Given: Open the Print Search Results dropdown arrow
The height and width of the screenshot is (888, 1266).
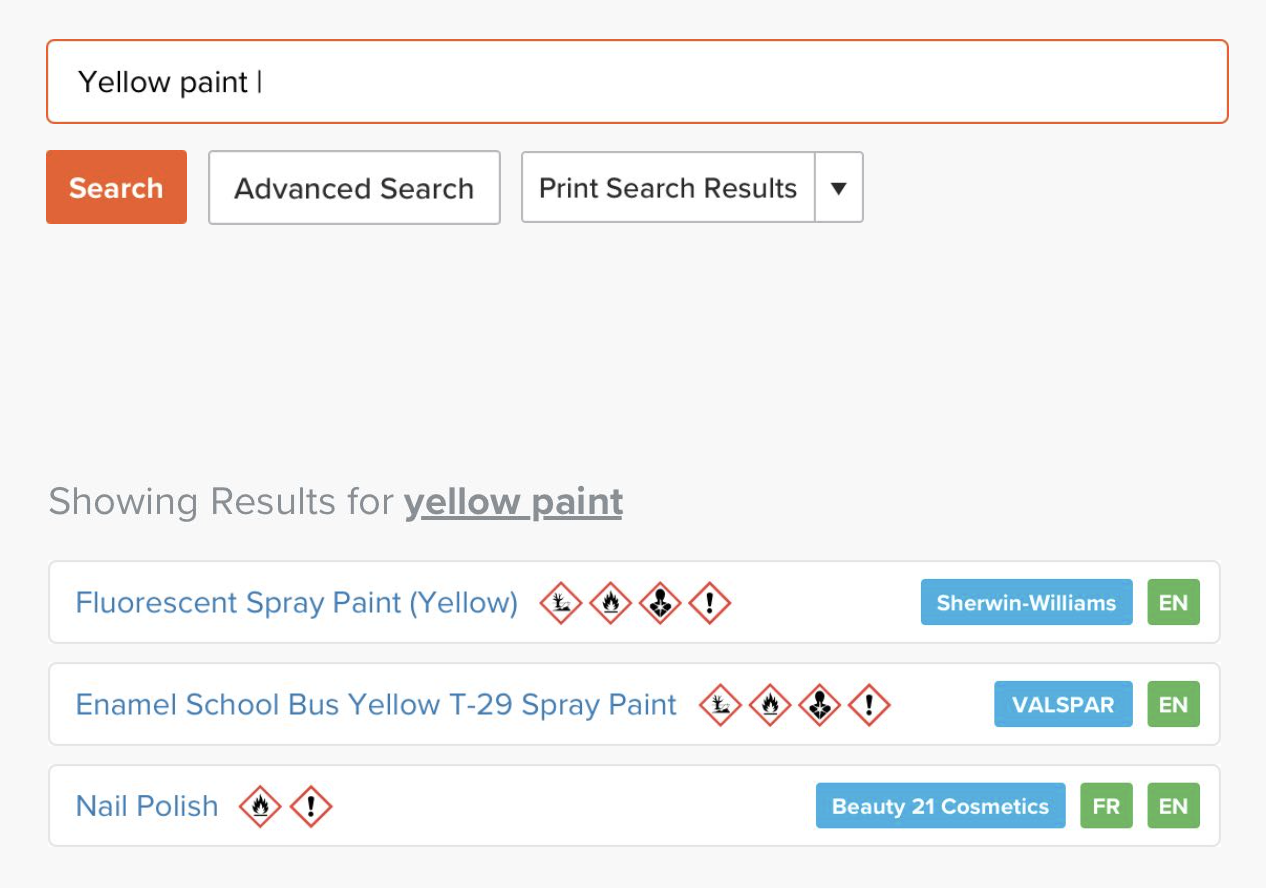Looking at the screenshot, I should (839, 187).
